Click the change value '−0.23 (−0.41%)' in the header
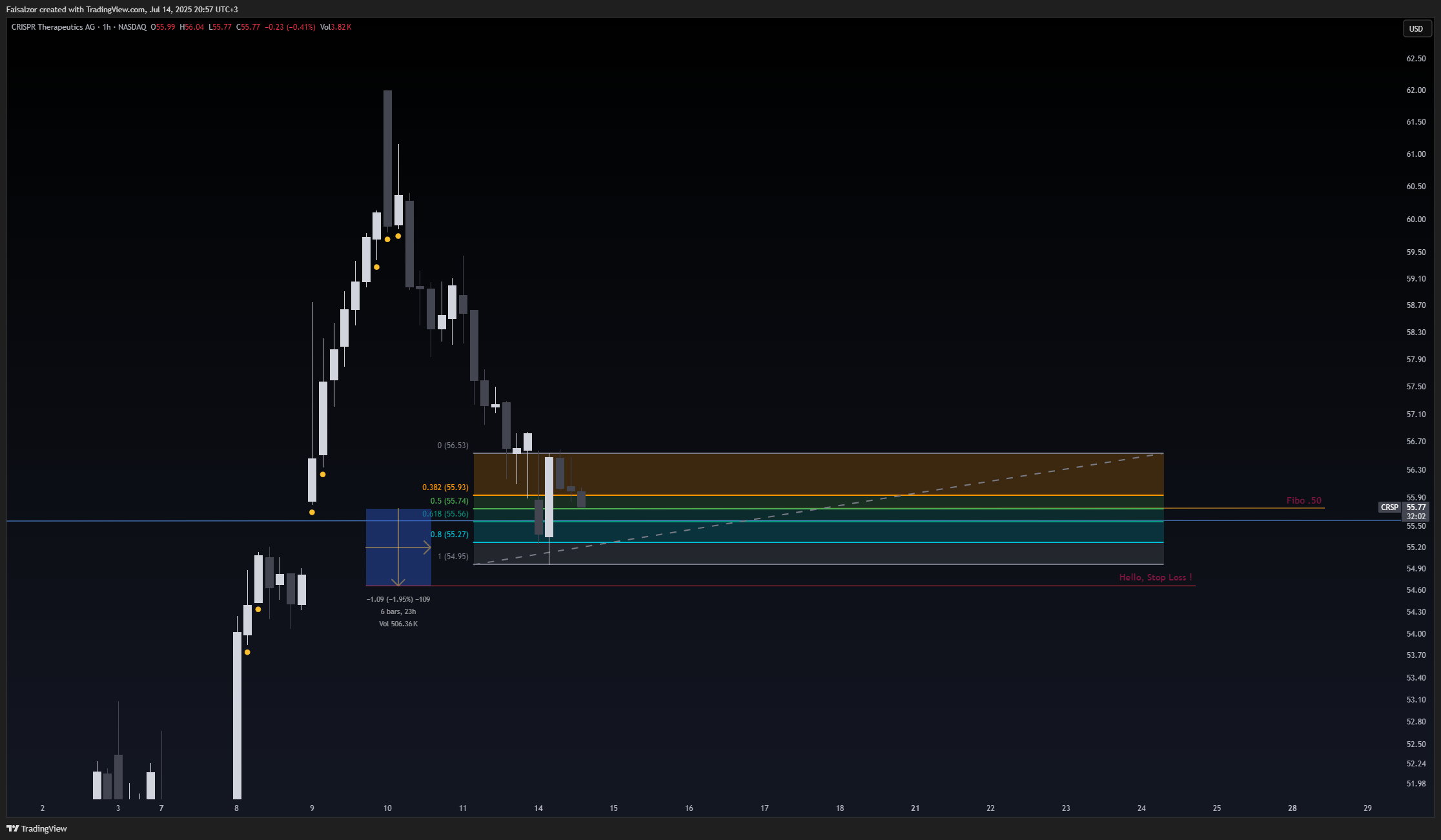 point(290,27)
